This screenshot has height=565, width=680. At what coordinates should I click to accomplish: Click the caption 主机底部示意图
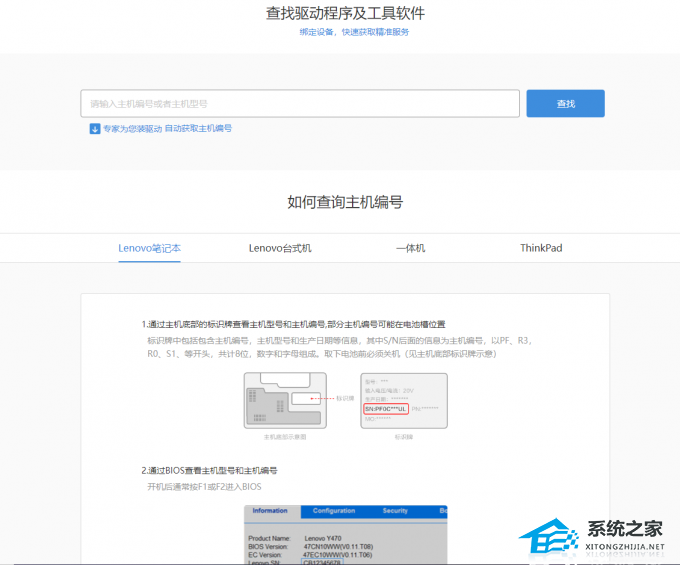point(285,437)
